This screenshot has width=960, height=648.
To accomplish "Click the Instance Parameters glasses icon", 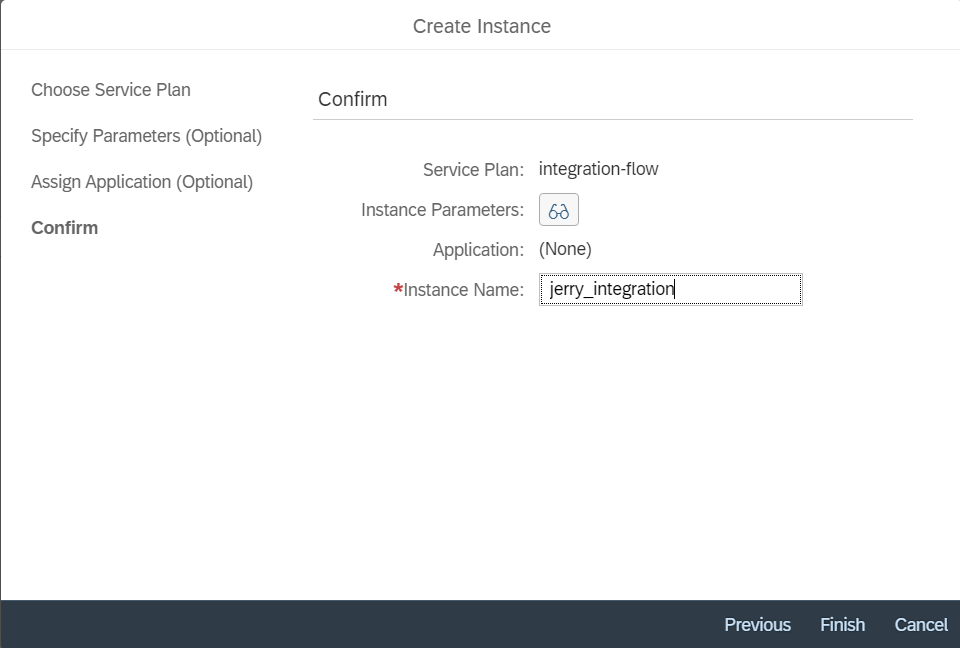I will coord(559,211).
